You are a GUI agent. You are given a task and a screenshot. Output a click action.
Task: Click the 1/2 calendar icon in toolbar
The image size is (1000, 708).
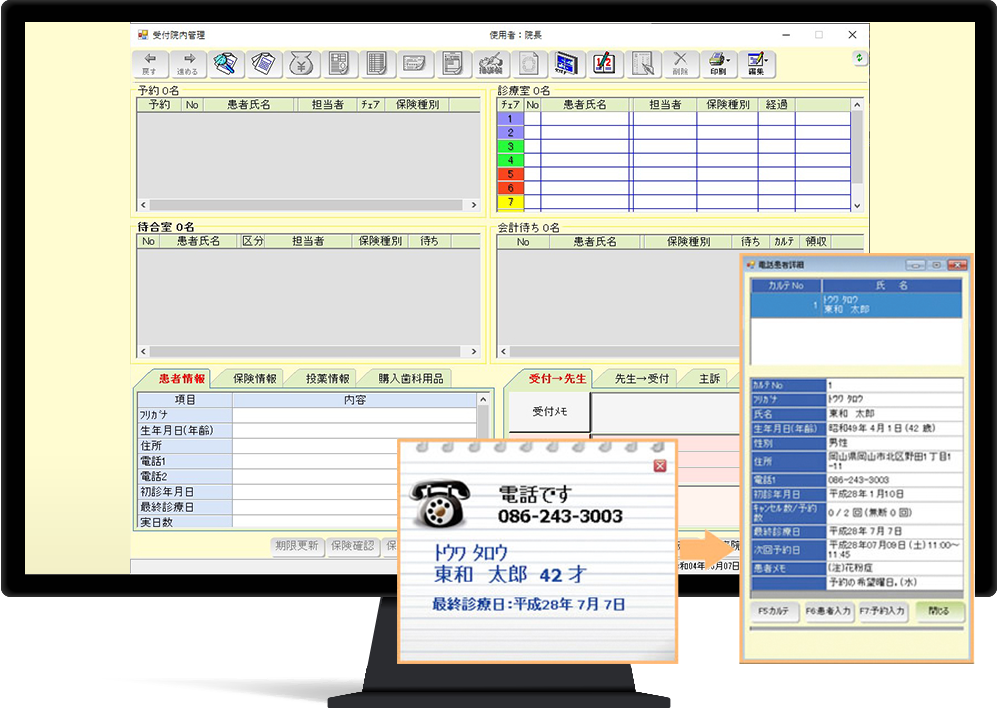(x=603, y=64)
